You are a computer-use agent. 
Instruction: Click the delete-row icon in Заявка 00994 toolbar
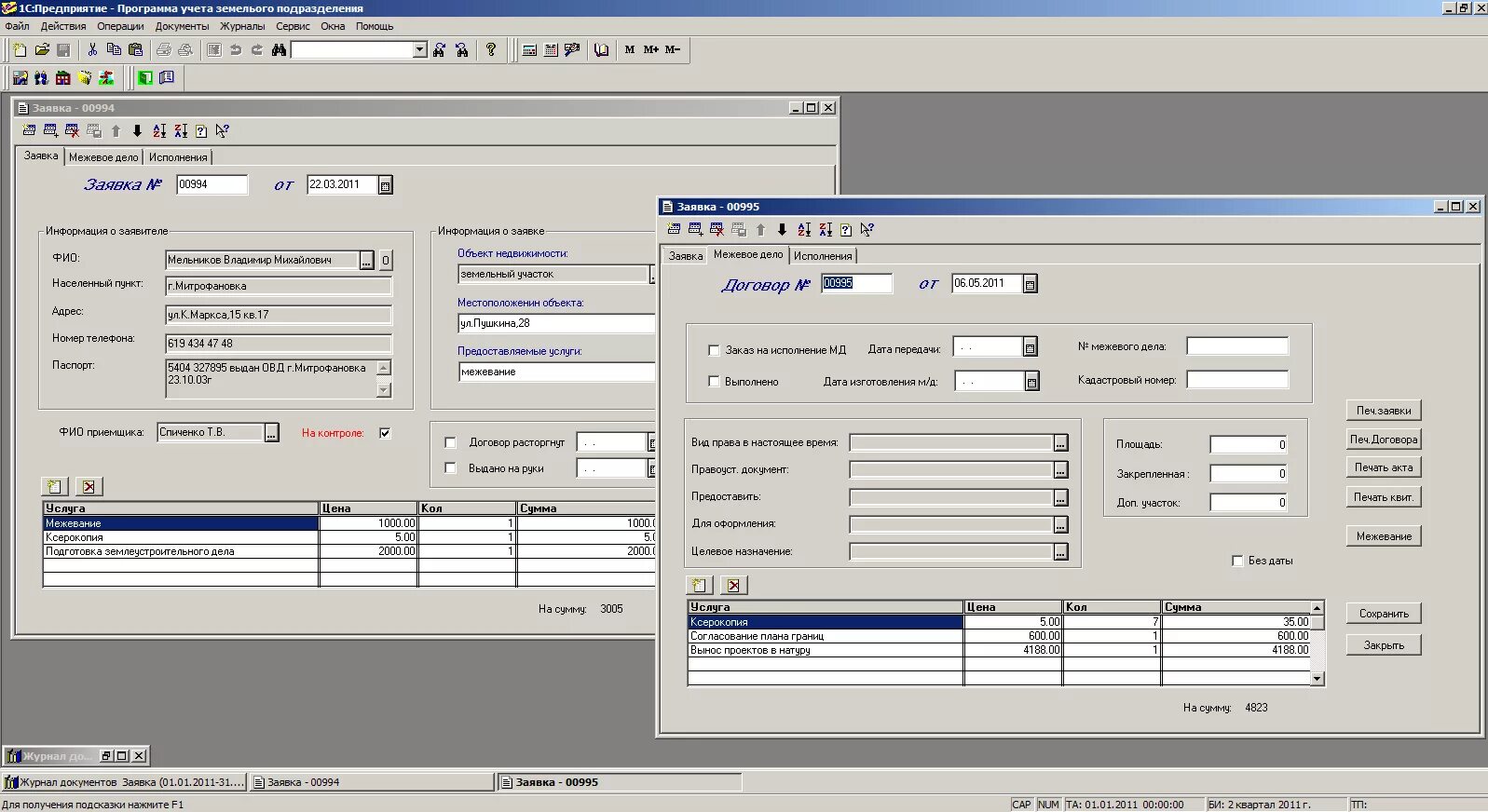pos(72,131)
